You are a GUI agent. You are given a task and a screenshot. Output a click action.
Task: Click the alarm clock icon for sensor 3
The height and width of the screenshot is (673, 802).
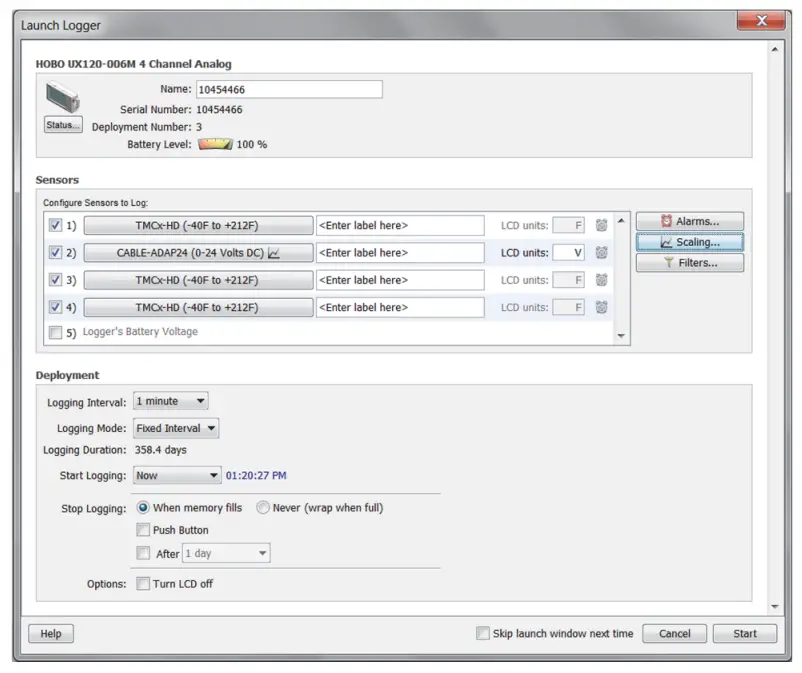tap(601, 280)
